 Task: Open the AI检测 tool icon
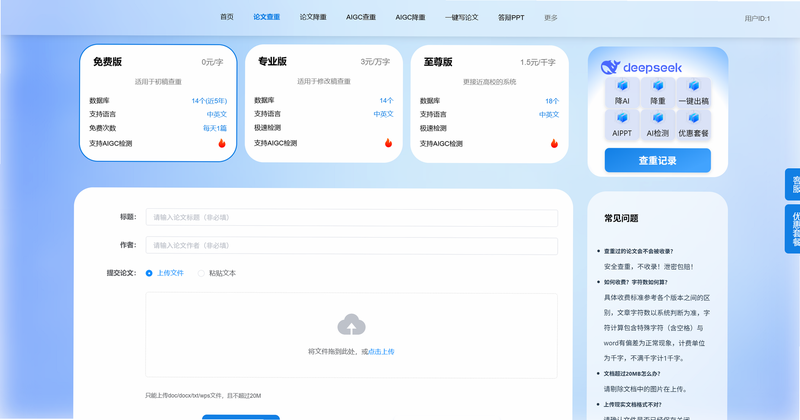tap(658, 125)
